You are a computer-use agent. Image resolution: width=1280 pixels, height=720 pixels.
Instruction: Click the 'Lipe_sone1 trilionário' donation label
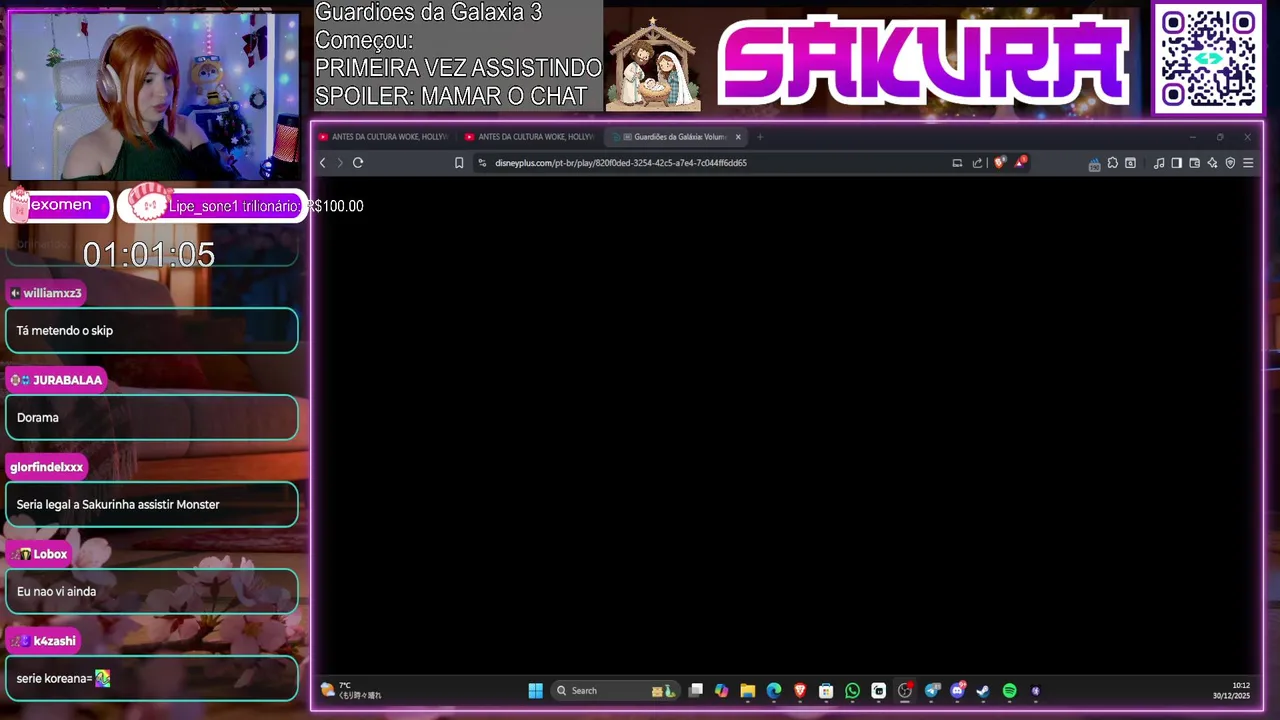234,206
